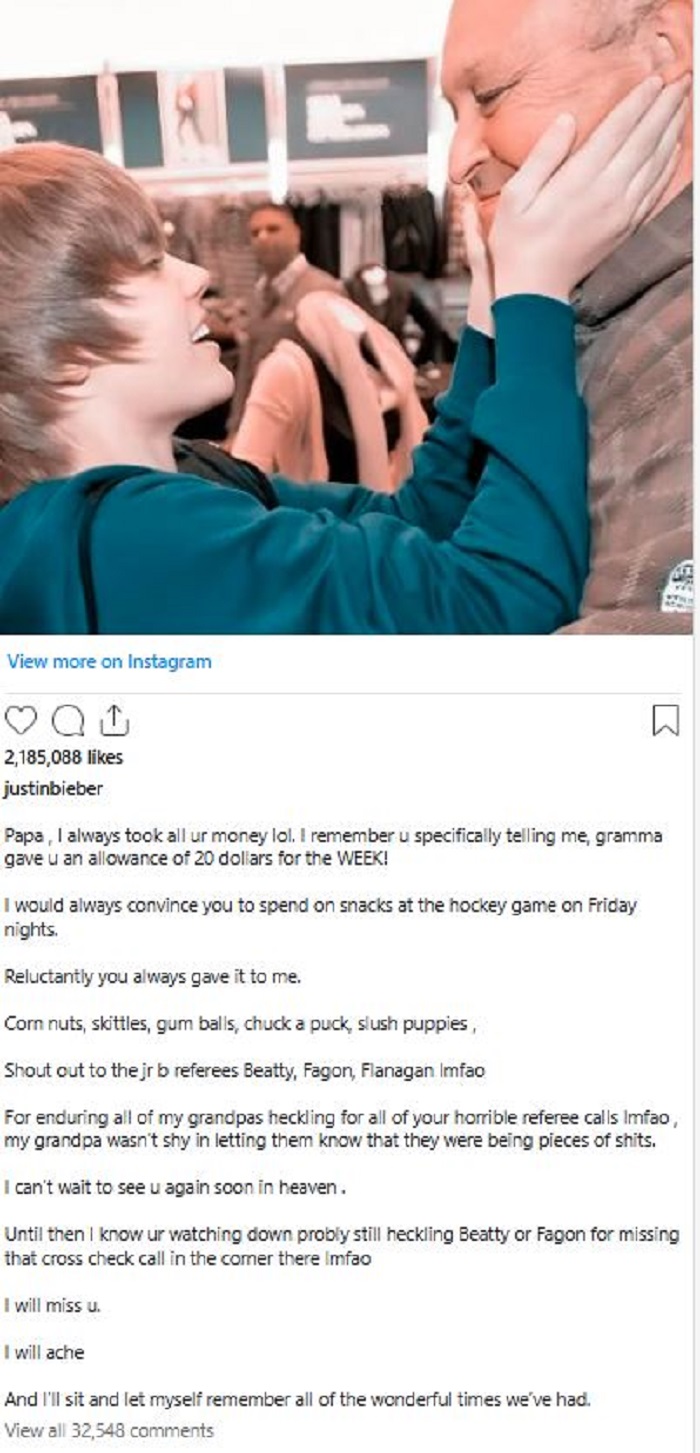
Task: Visit the justinbieber profile username
Action: (53, 788)
